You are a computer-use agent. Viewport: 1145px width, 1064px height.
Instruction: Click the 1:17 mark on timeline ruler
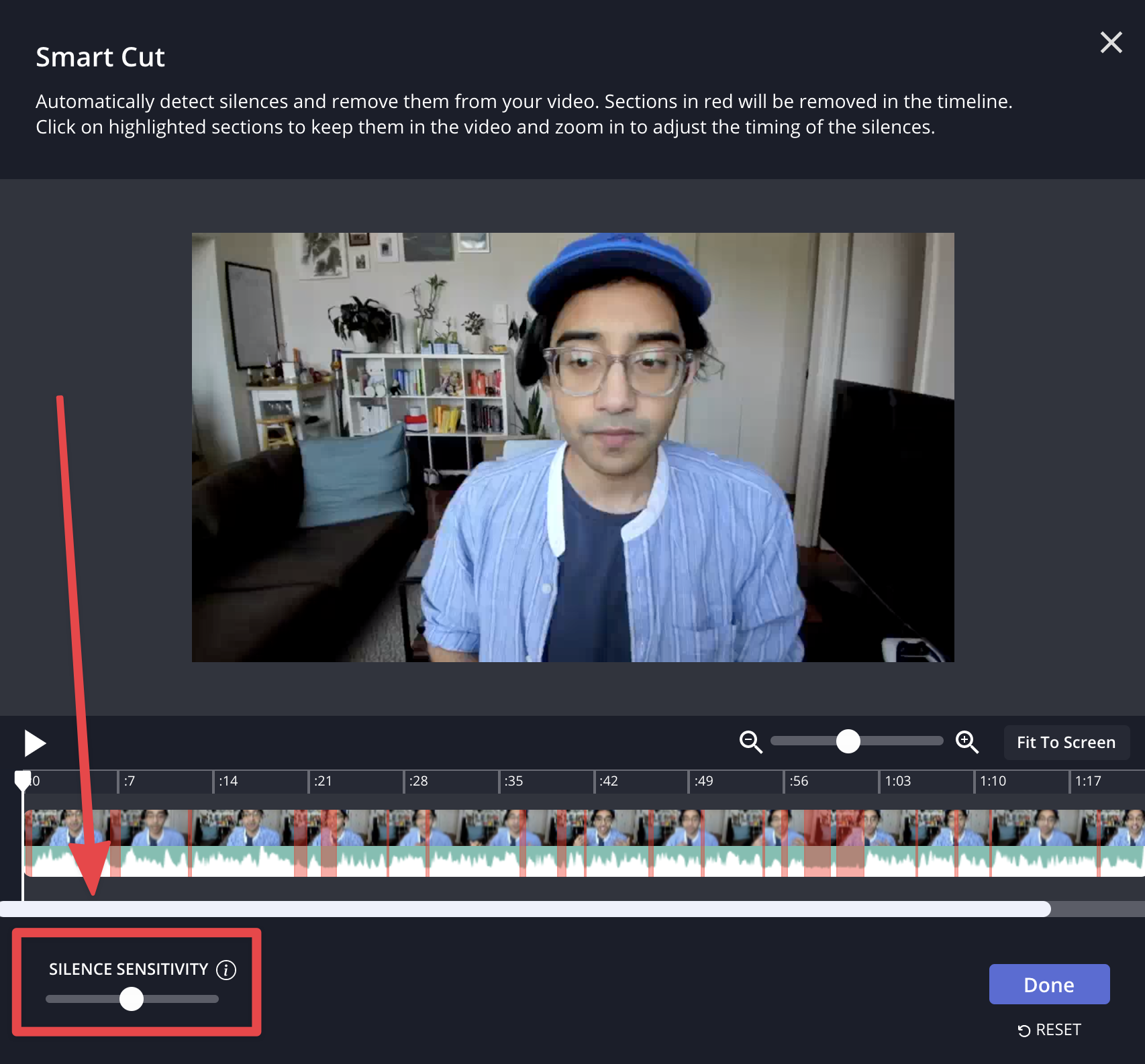pyautogui.click(x=1087, y=781)
